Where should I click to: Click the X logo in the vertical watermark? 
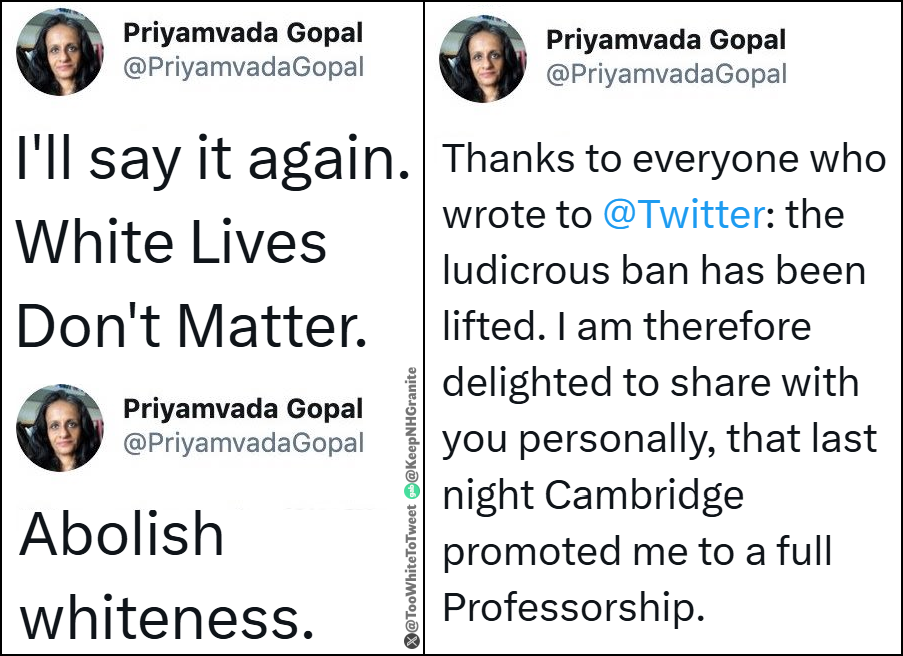pos(411,641)
